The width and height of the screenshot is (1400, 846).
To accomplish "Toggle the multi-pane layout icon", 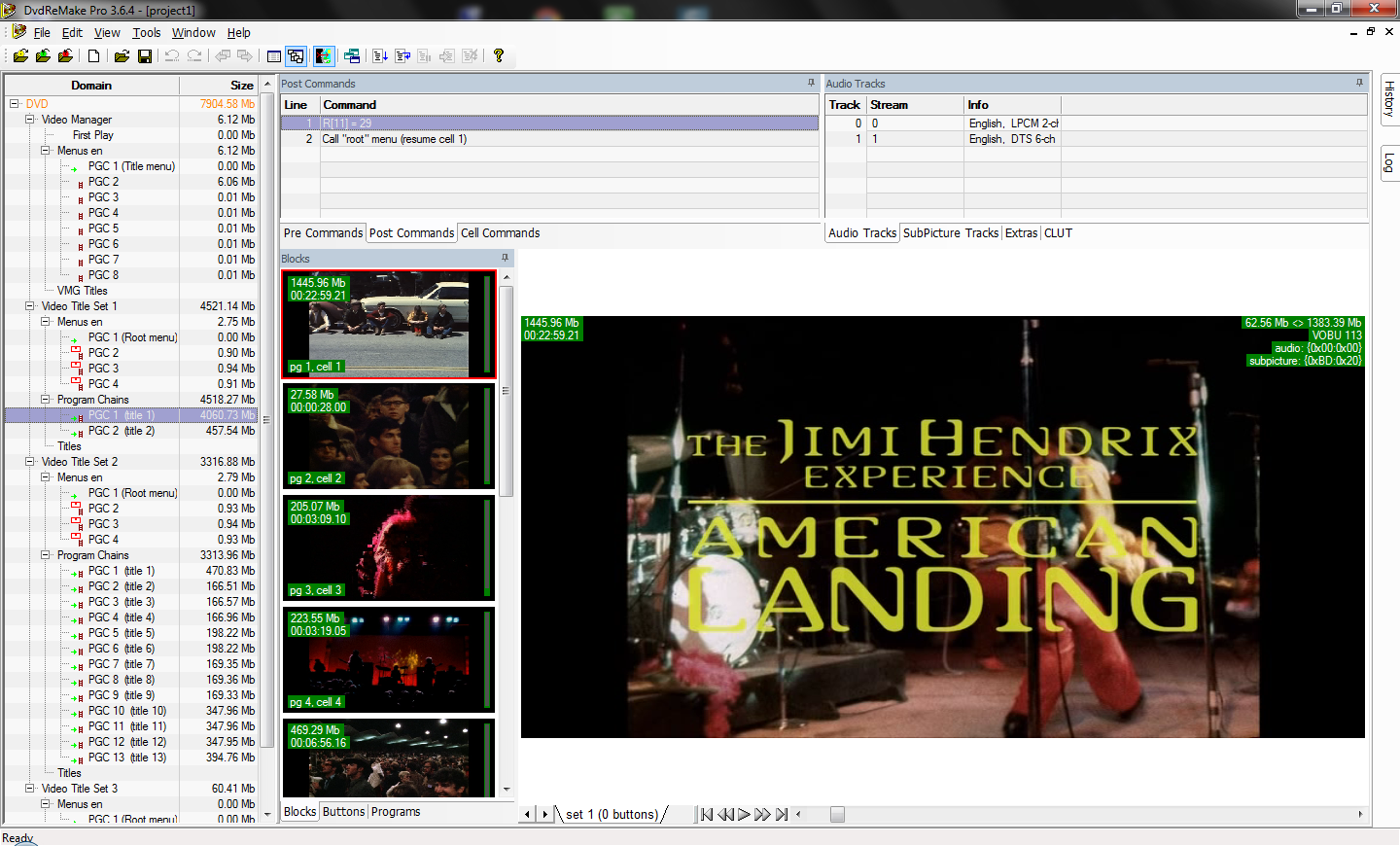I will tap(297, 56).
